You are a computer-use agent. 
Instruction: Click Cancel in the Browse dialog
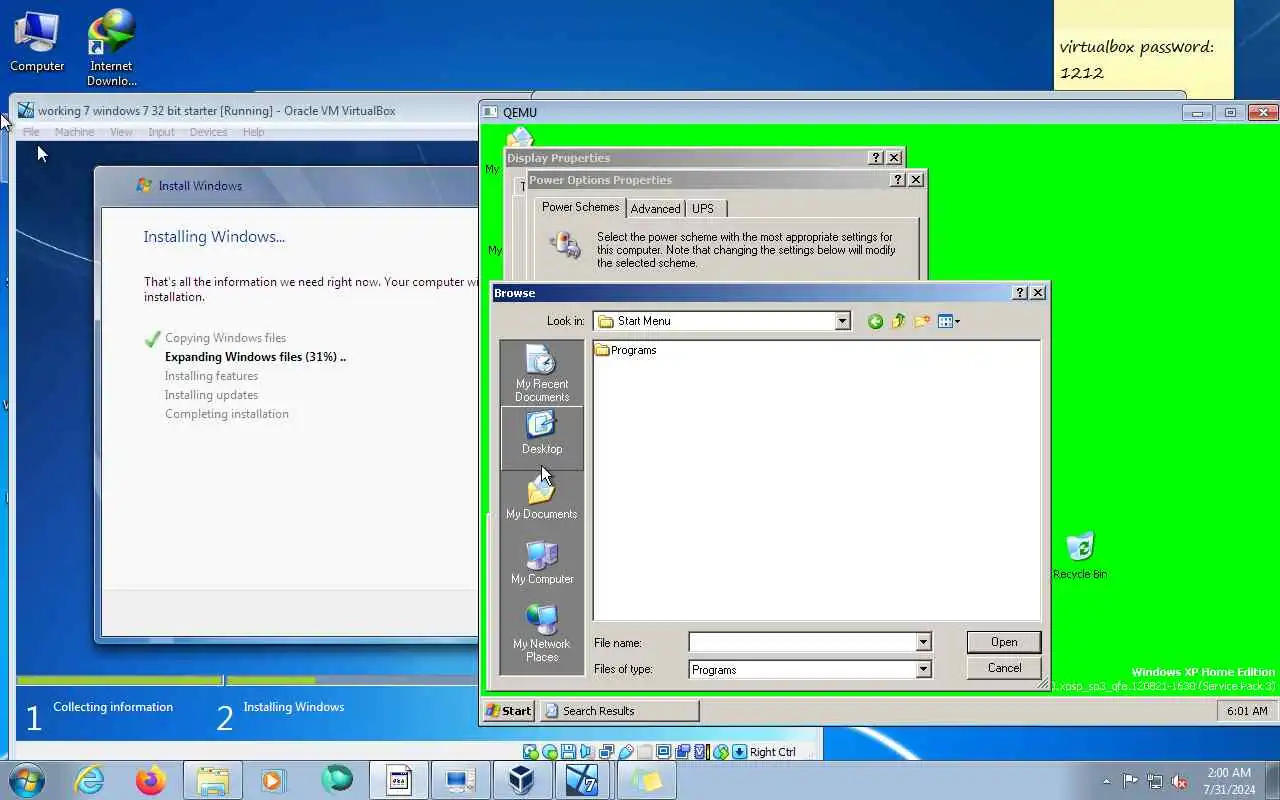click(1004, 668)
